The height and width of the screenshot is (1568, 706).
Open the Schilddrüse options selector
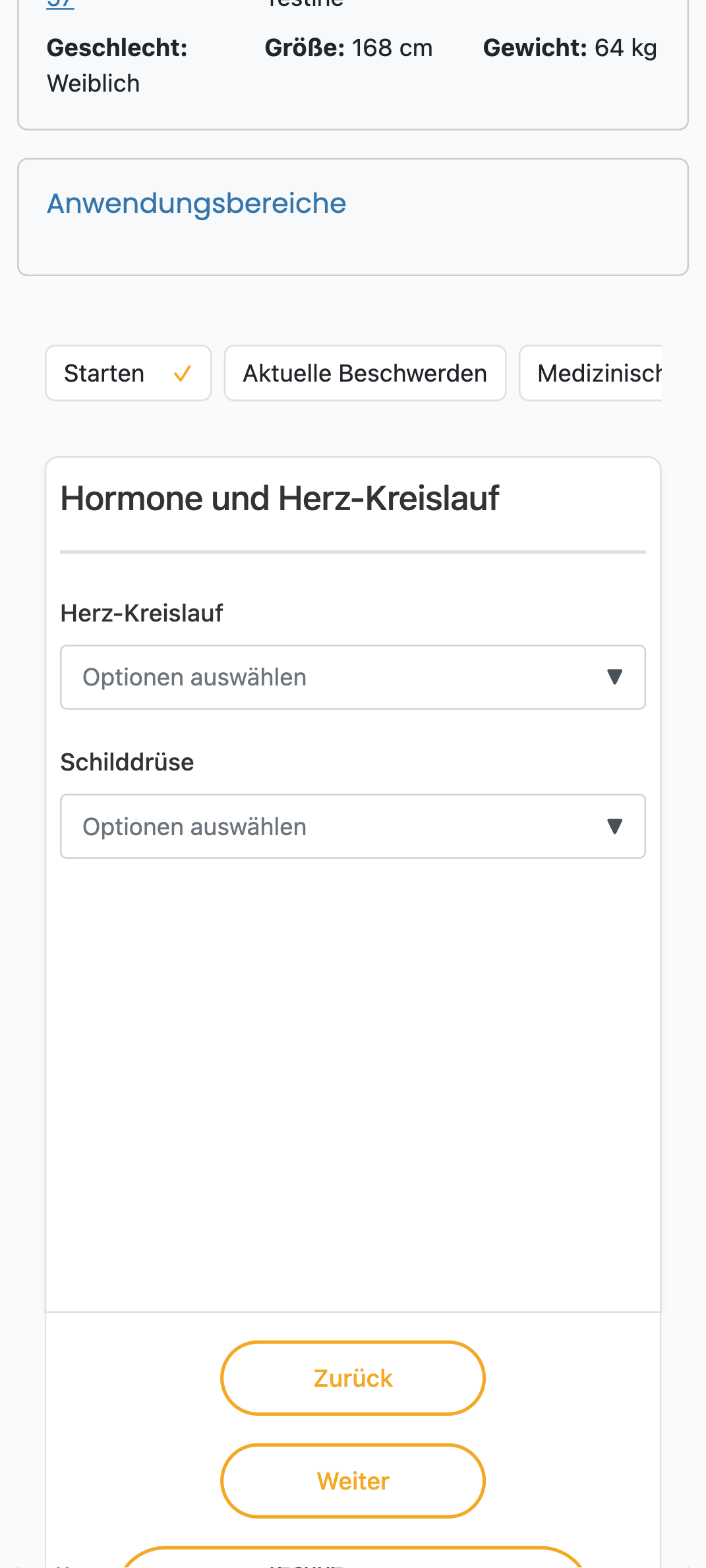coord(353,827)
